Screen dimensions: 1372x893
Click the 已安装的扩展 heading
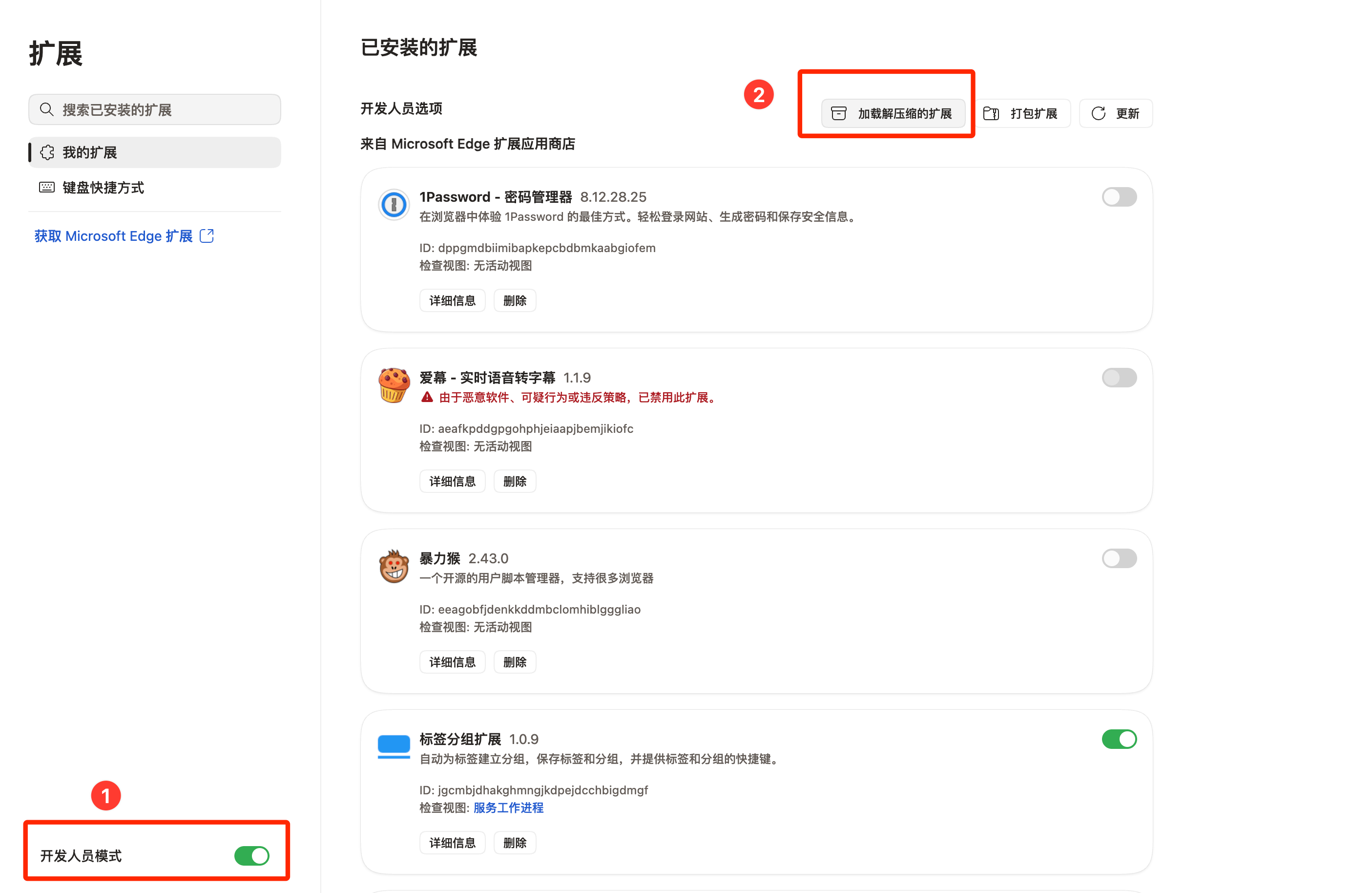click(418, 48)
